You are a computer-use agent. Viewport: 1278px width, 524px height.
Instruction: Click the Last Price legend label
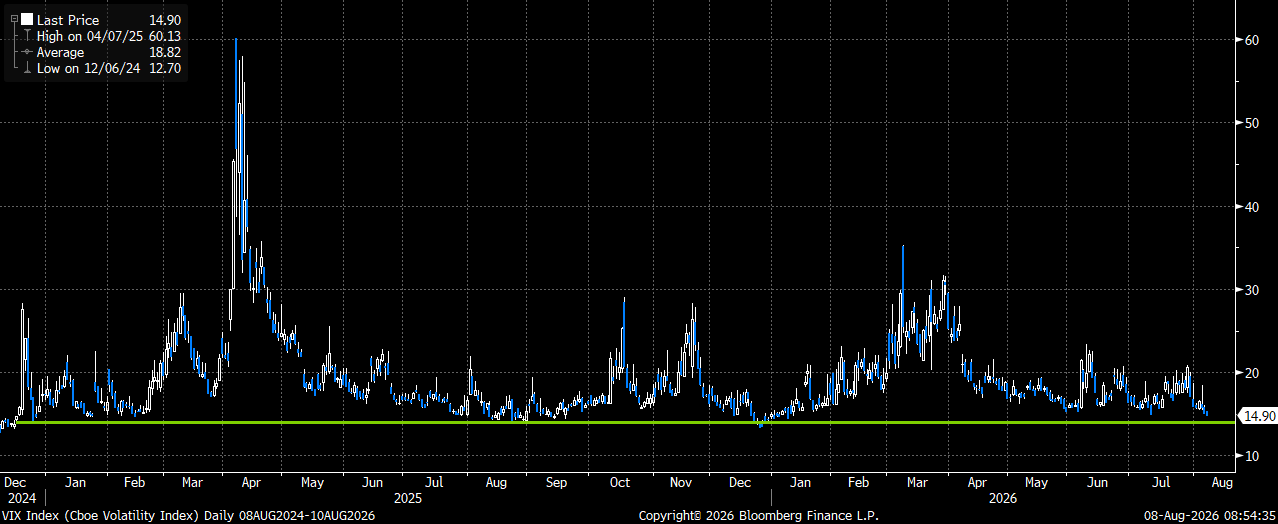tap(66, 20)
